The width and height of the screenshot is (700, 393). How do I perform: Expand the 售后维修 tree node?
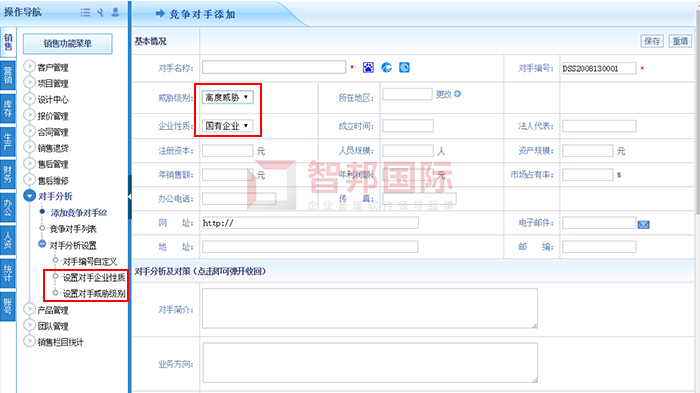pos(29,180)
